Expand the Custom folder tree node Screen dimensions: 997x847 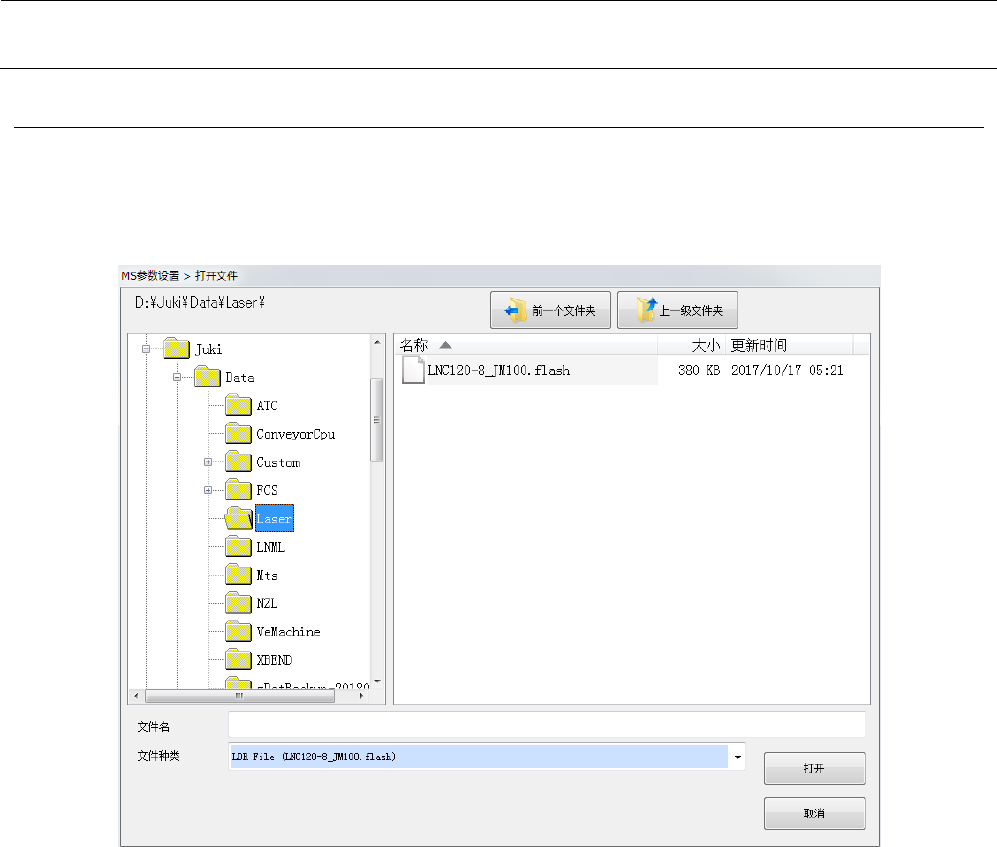208,462
